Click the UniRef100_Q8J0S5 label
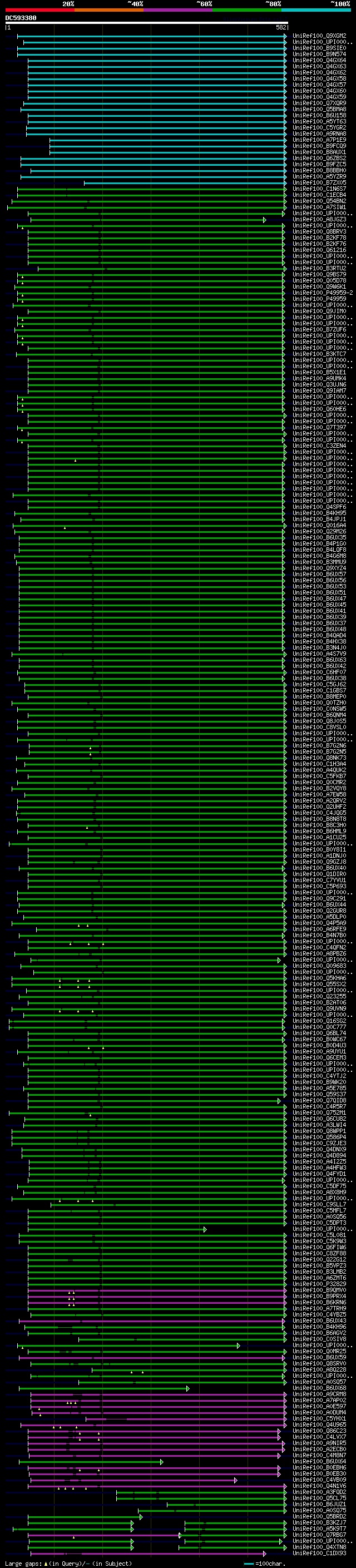356x1568 pixels. click(319, 721)
